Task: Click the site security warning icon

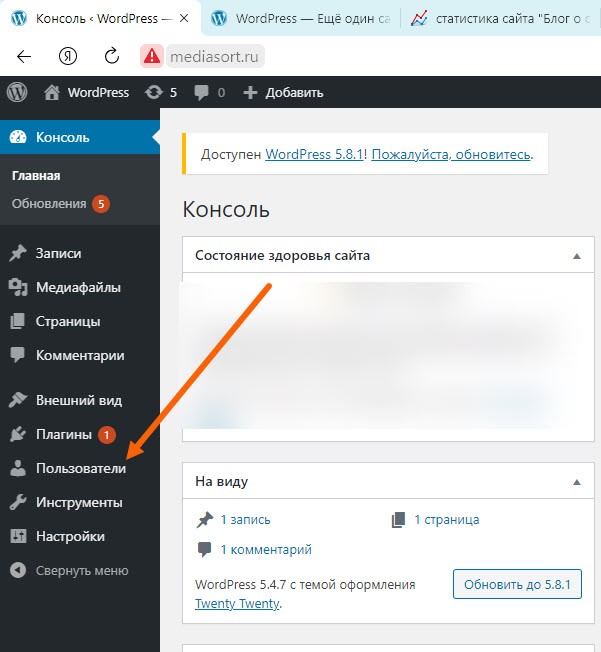Action: [x=151, y=55]
